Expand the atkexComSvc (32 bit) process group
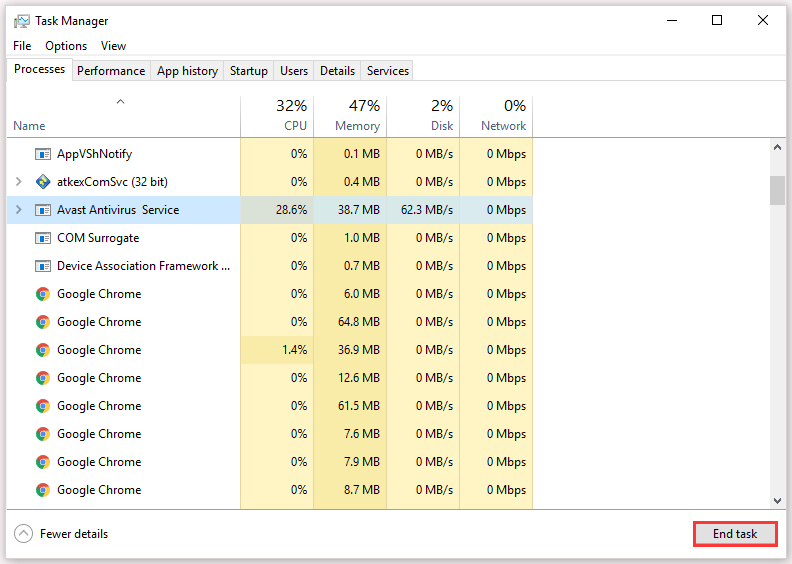Image resolution: width=792 pixels, height=564 pixels. (19, 181)
